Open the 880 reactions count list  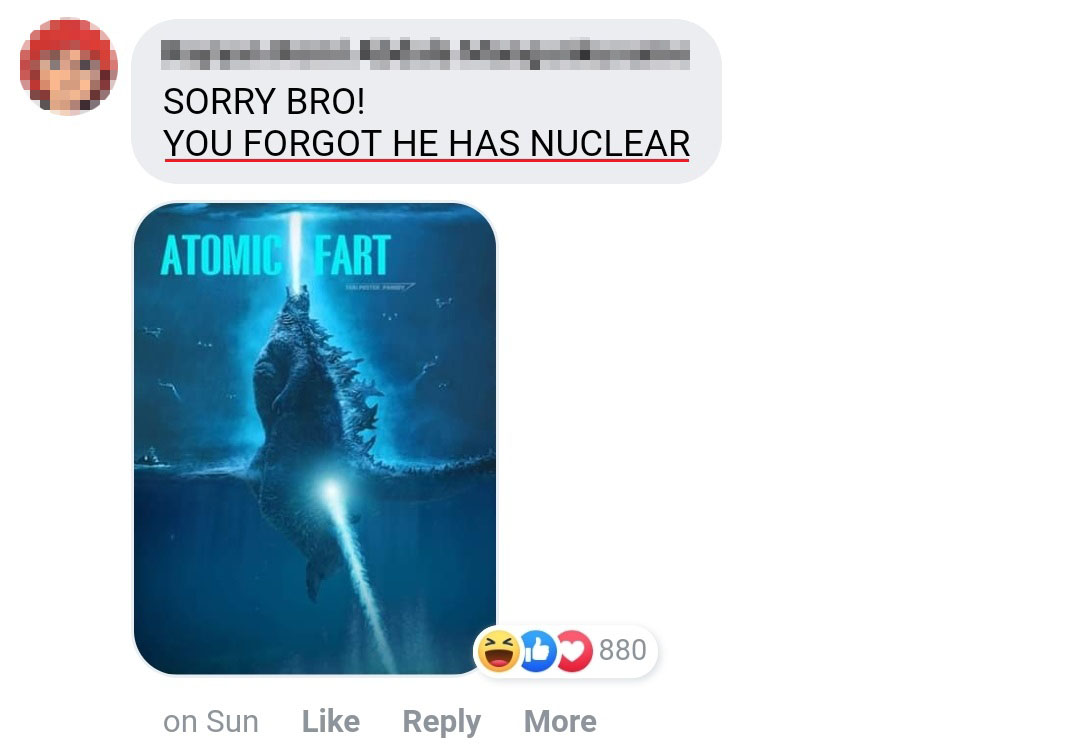(623, 650)
